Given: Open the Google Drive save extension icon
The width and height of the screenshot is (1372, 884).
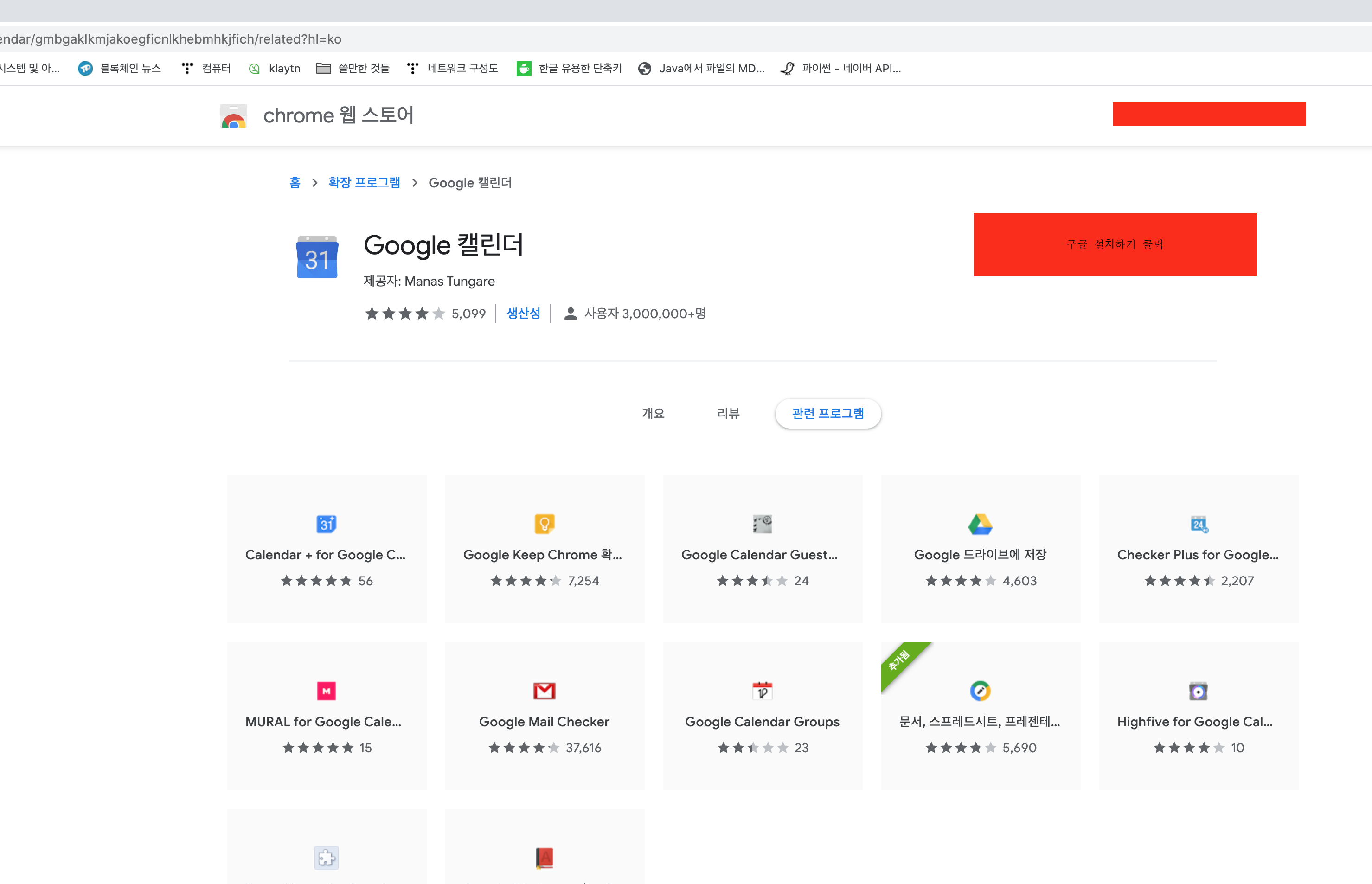Looking at the screenshot, I should (x=980, y=524).
